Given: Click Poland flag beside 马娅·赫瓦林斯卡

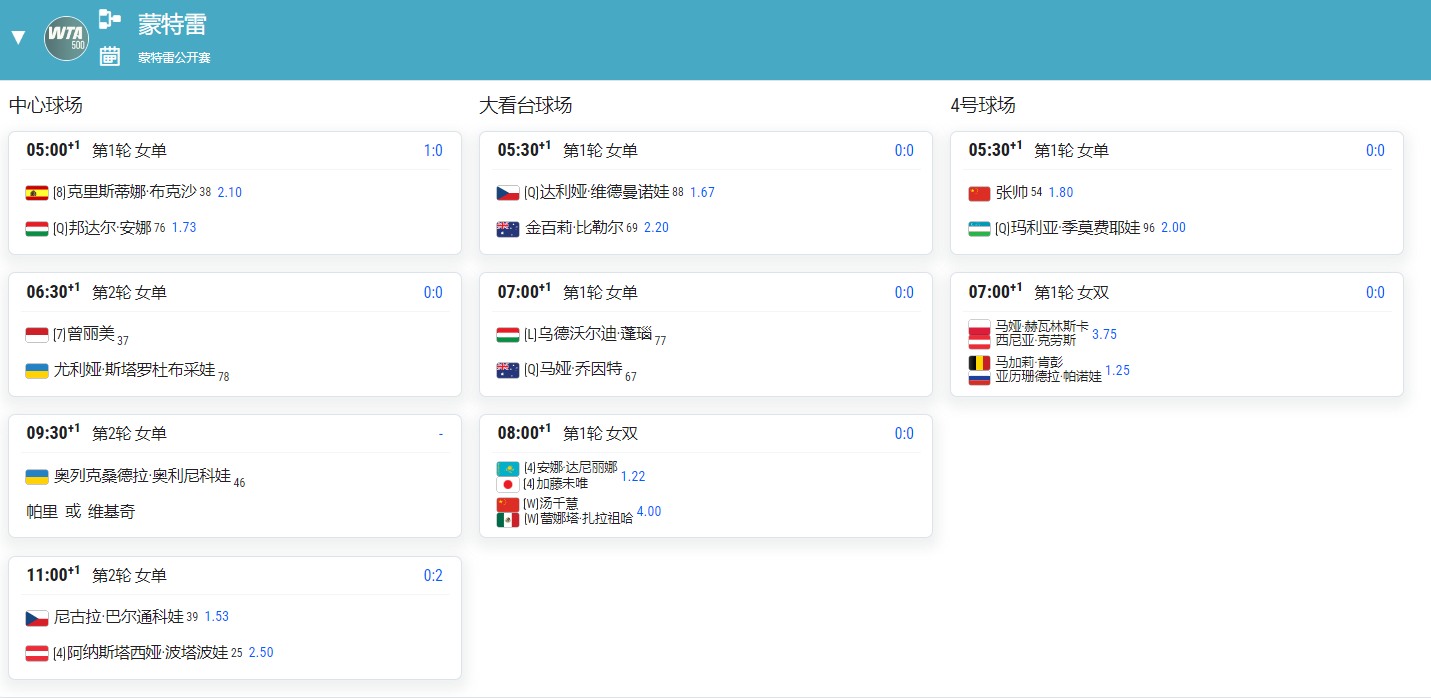Looking at the screenshot, I should point(979,327).
